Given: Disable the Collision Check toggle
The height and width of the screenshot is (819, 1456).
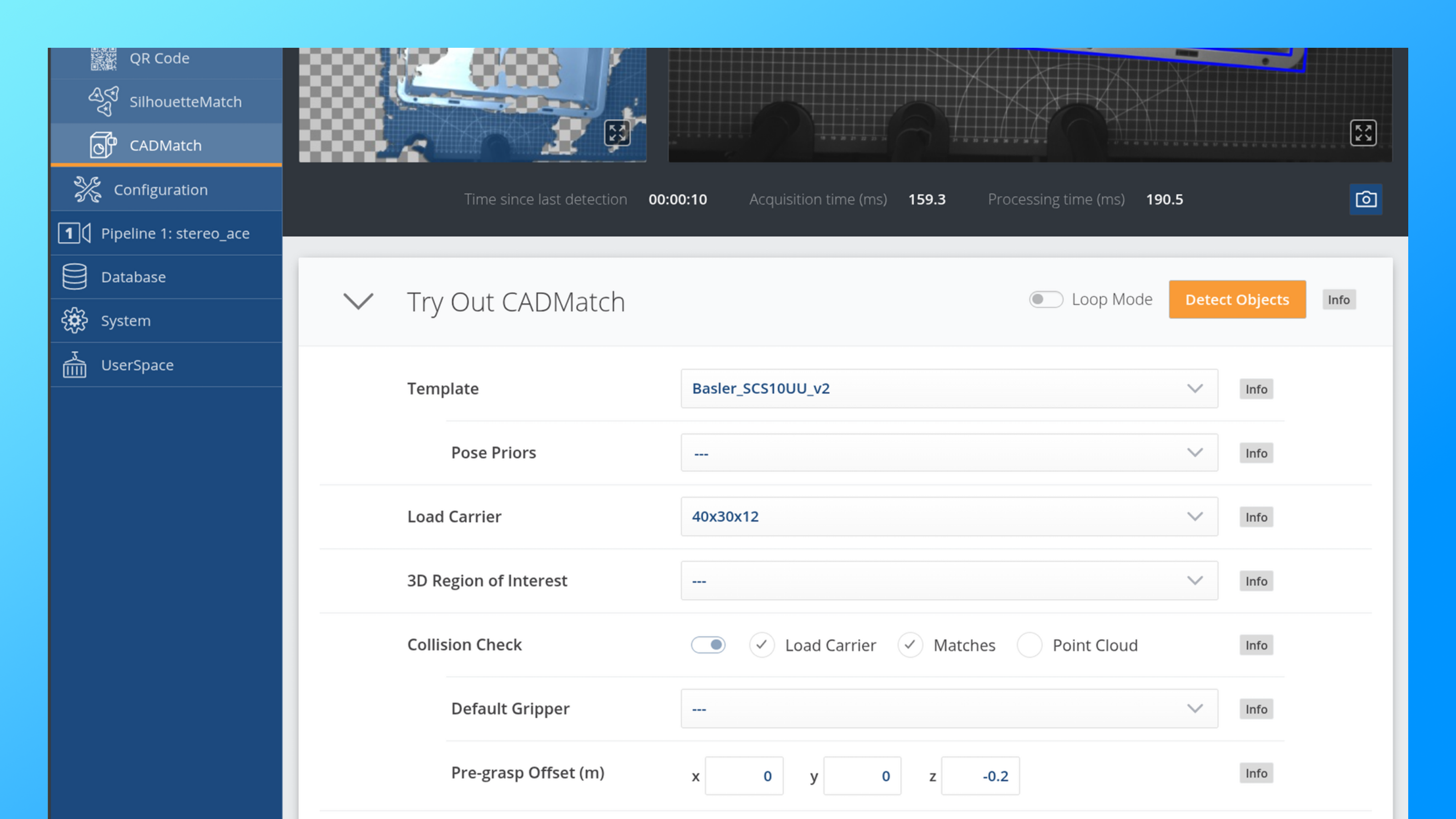Looking at the screenshot, I should pyautogui.click(x=708, y=645).
